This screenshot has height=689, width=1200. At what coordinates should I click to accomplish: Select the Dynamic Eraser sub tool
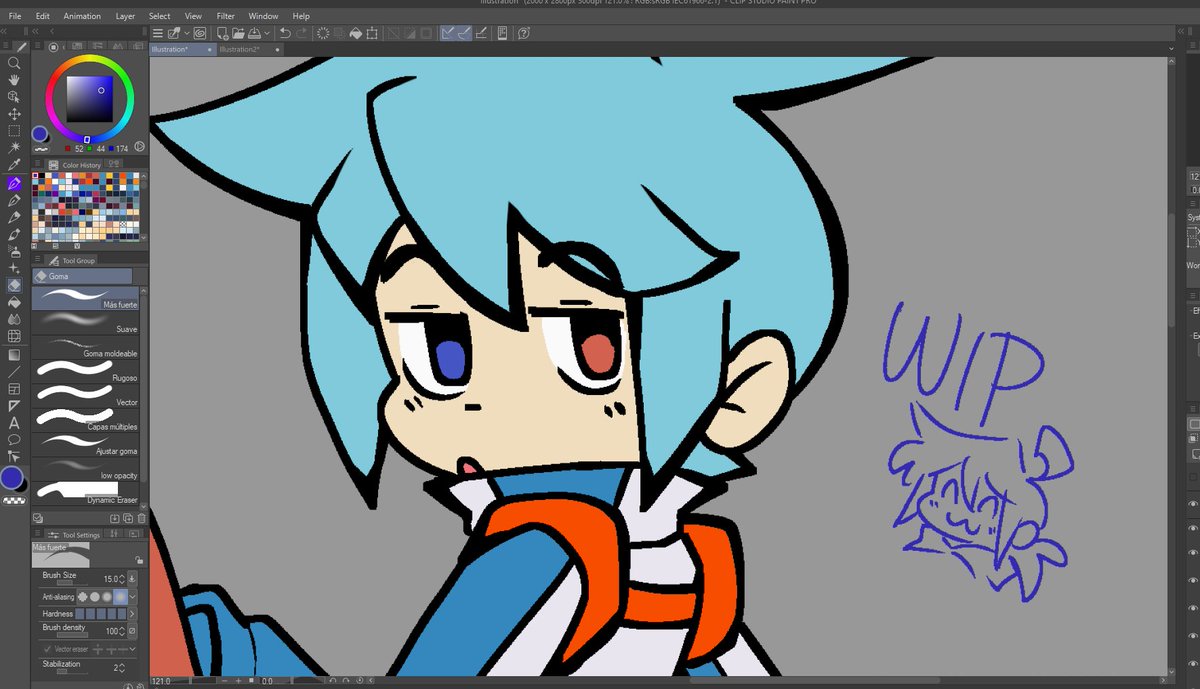pyautogui.click(x=85, y=492)
